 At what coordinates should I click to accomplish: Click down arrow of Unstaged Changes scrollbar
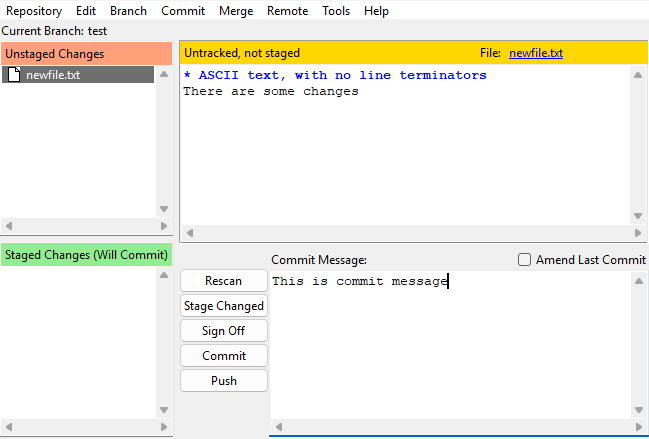pos(164,209)
